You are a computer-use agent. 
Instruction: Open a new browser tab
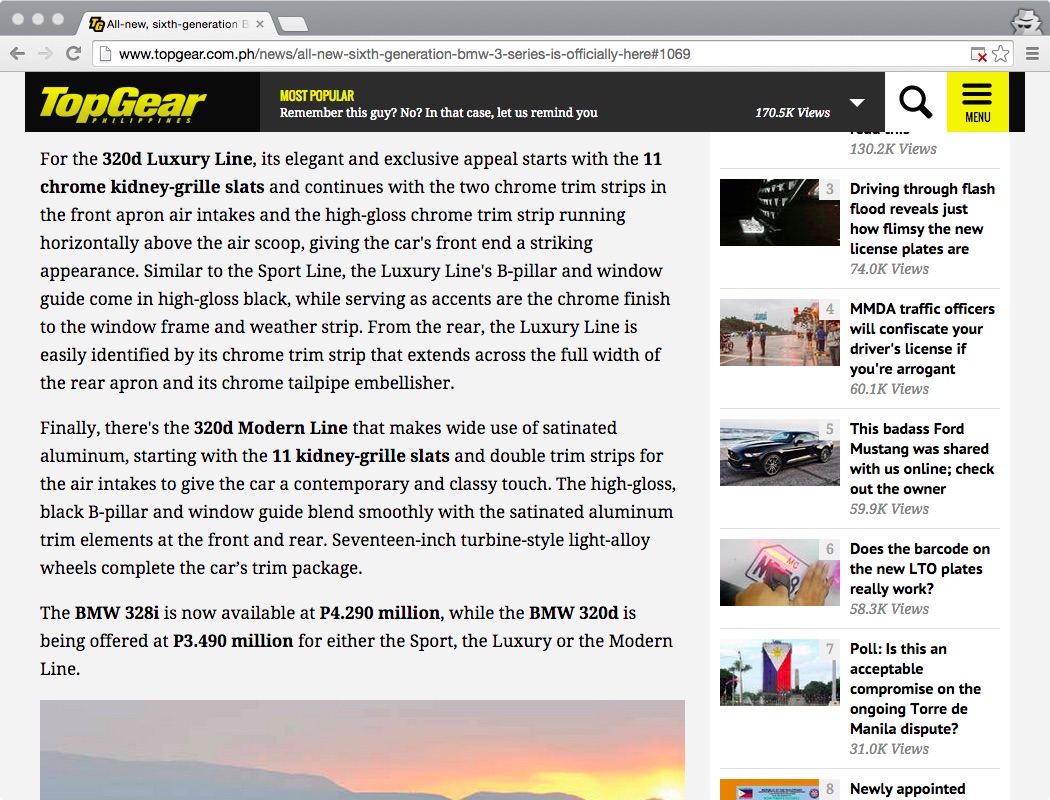pyautogui.click(x=293, y=25)
